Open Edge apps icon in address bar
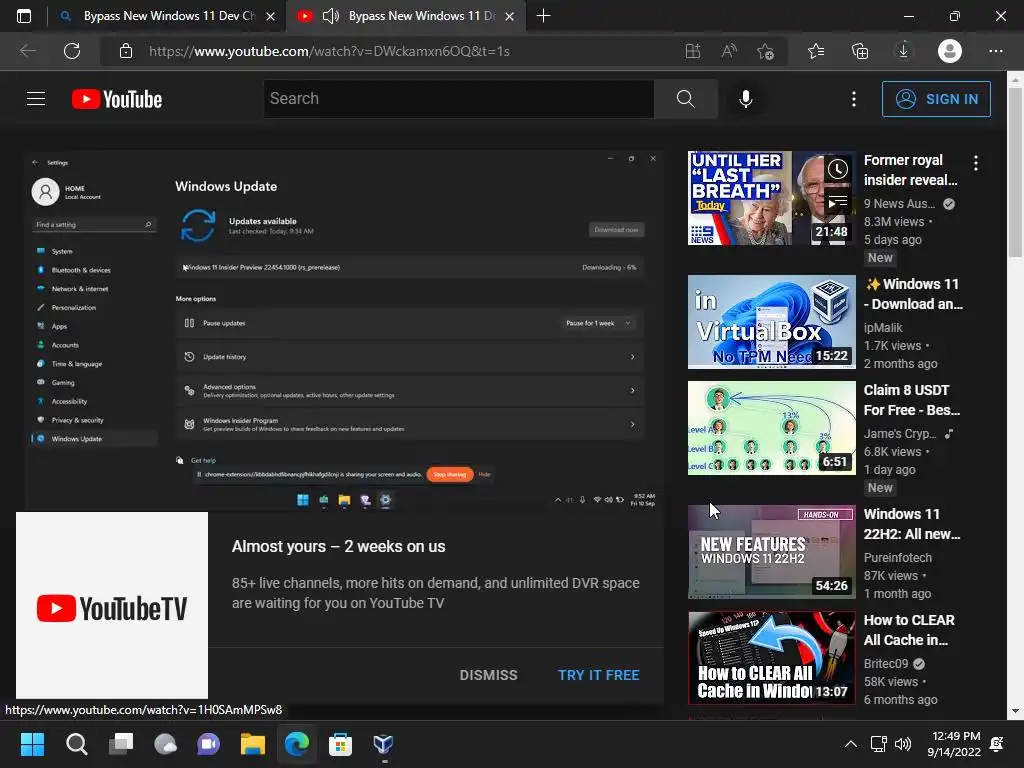The image size is (1024, 768). (693, 51)
